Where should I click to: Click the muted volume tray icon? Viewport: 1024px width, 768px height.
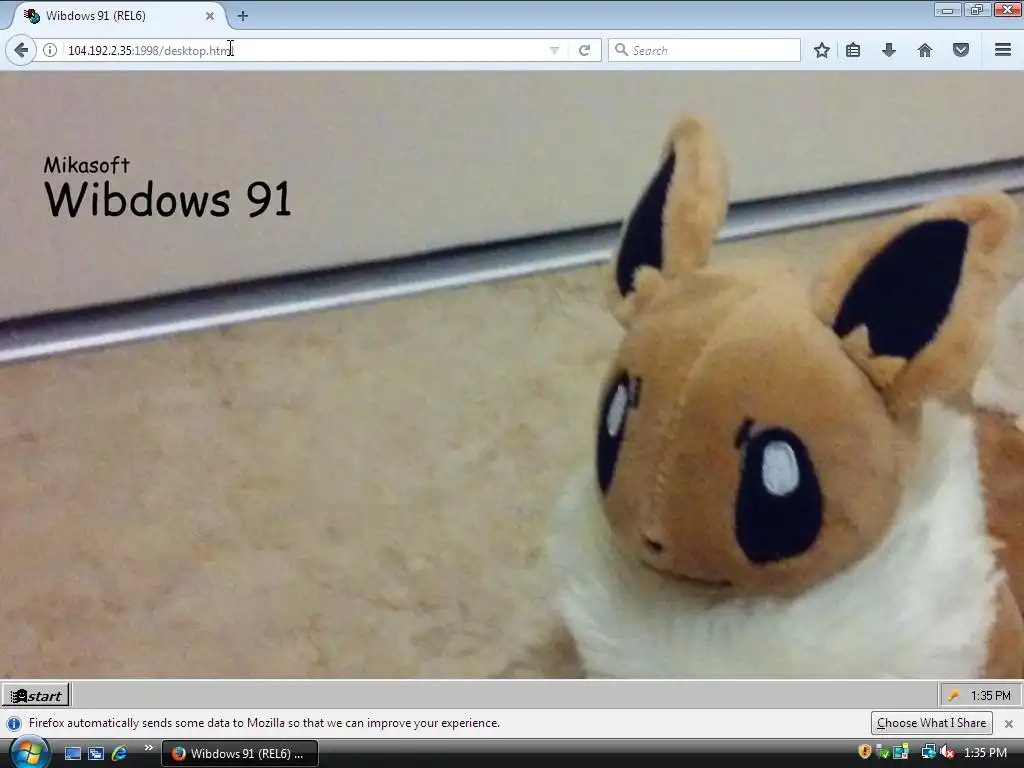pos(947,752)
